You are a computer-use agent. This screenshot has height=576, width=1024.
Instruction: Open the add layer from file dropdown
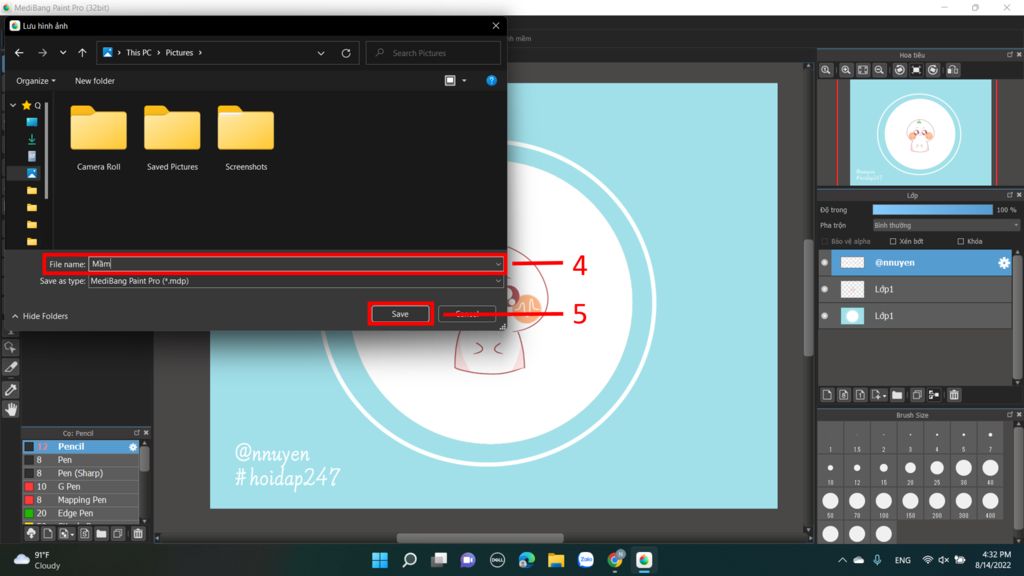879,395
